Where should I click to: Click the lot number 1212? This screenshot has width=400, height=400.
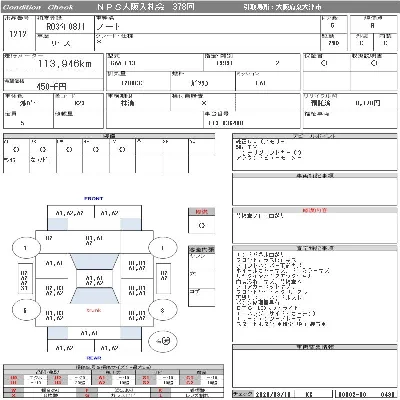[x=18, y=34]
